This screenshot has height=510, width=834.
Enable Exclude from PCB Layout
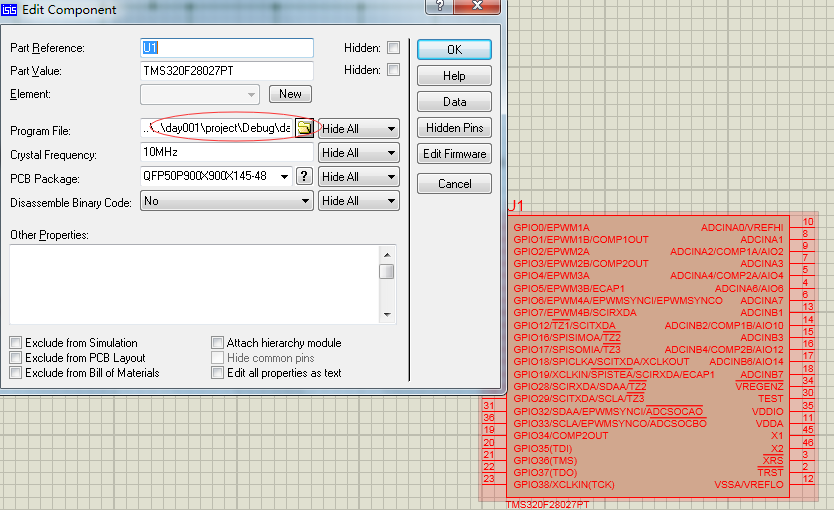(x=15, y=357)
